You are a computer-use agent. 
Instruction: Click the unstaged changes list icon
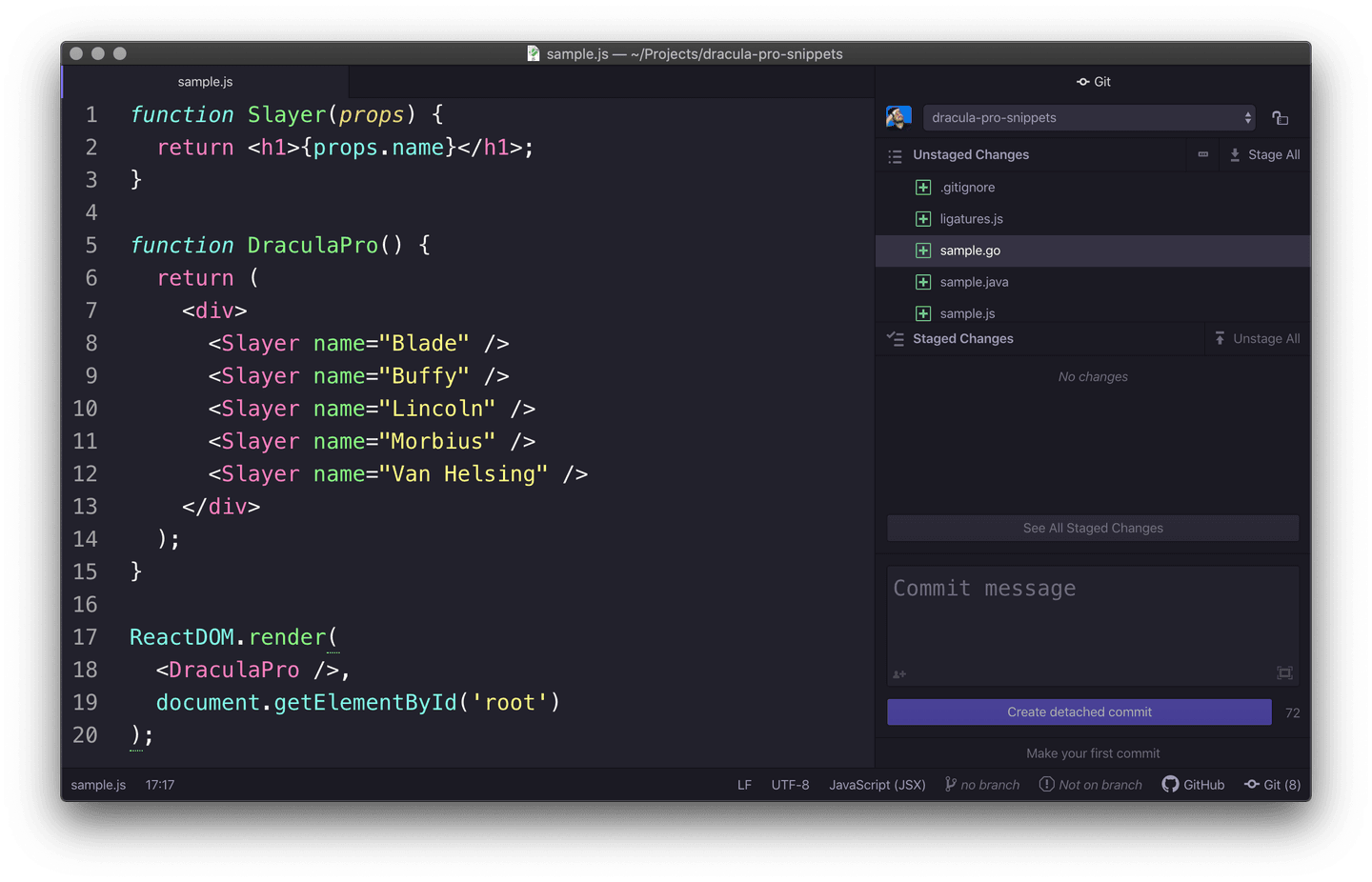(895, 155)
